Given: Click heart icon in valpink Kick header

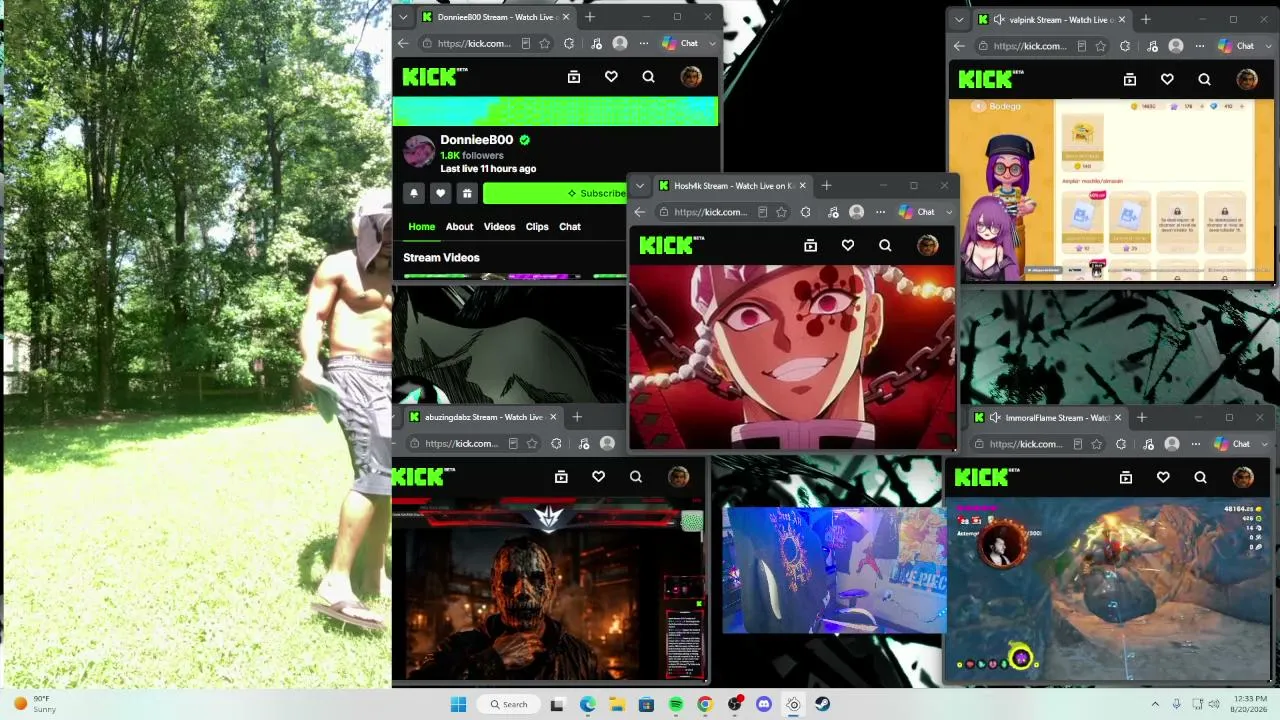Looking at the screenshot, I should 1167,79.
